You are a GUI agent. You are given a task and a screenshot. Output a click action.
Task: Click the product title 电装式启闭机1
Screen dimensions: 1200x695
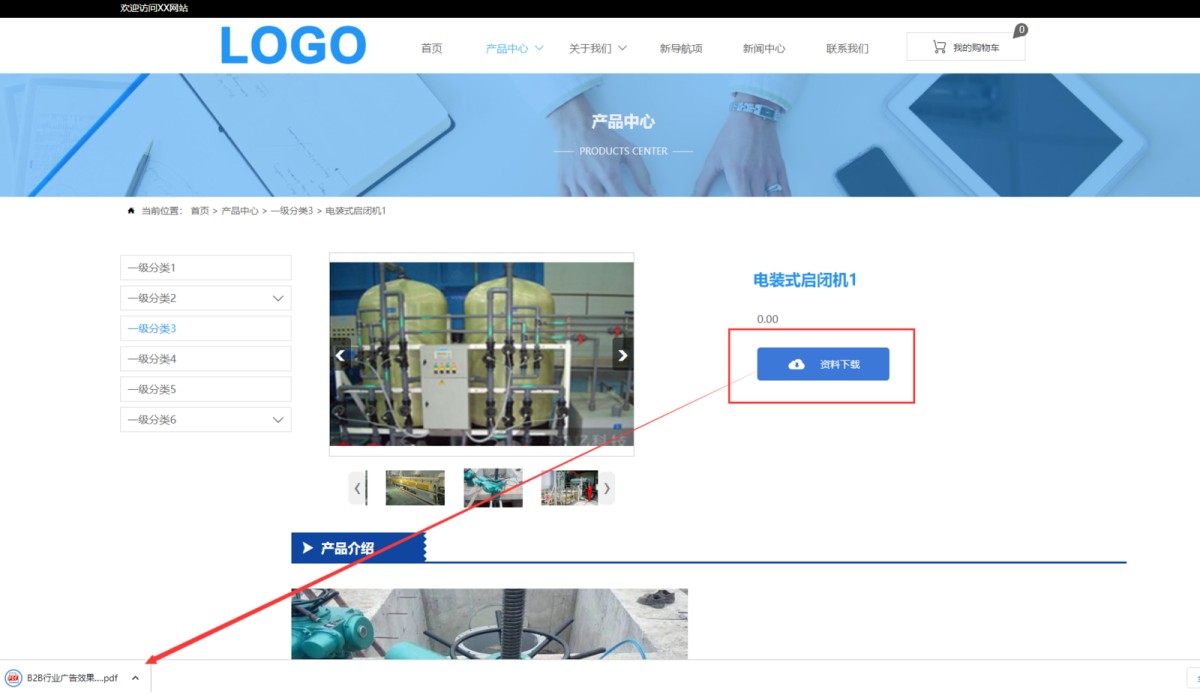pos(805,280)
